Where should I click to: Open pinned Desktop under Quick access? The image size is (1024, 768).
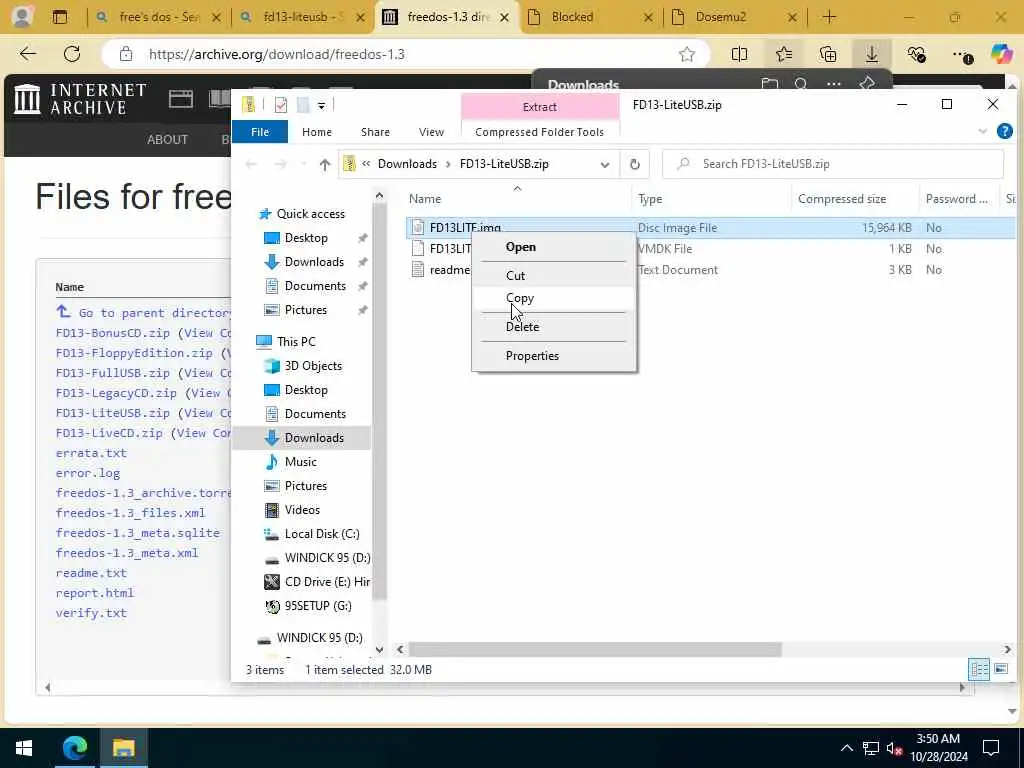tap(306, 238)
